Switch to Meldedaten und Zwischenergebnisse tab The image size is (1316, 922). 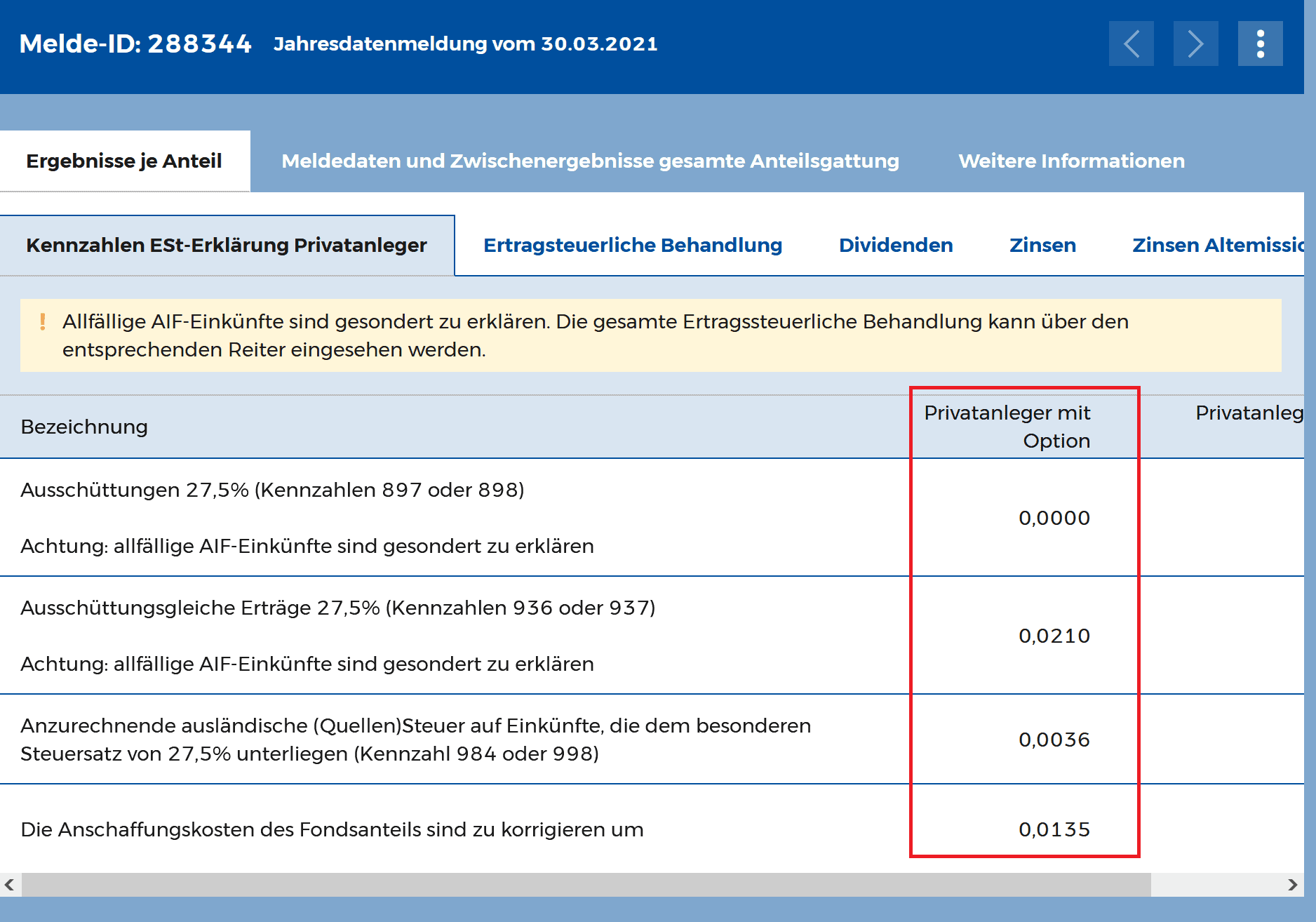click(590, 161)
